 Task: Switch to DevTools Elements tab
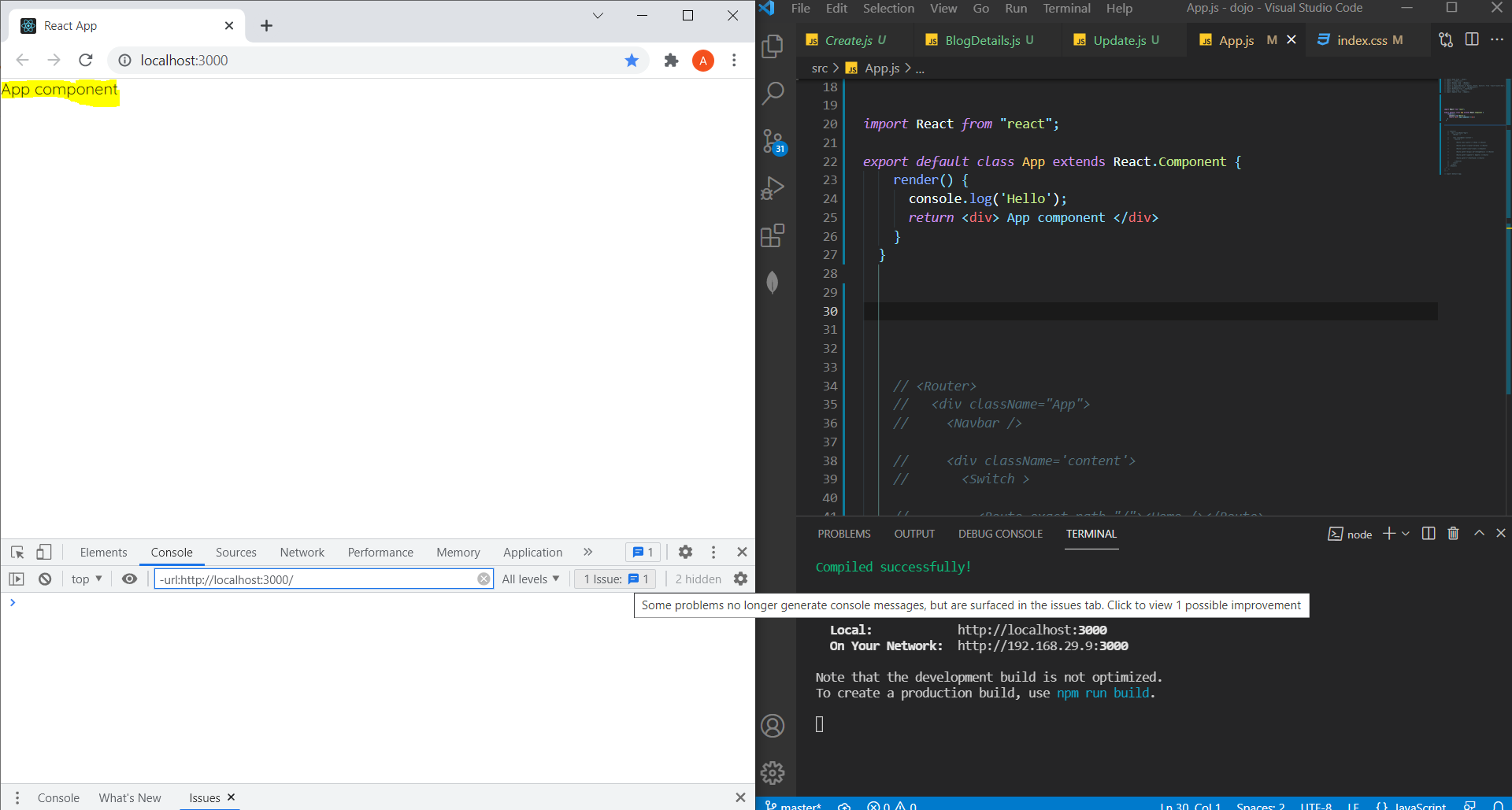[x=103, y=553]
